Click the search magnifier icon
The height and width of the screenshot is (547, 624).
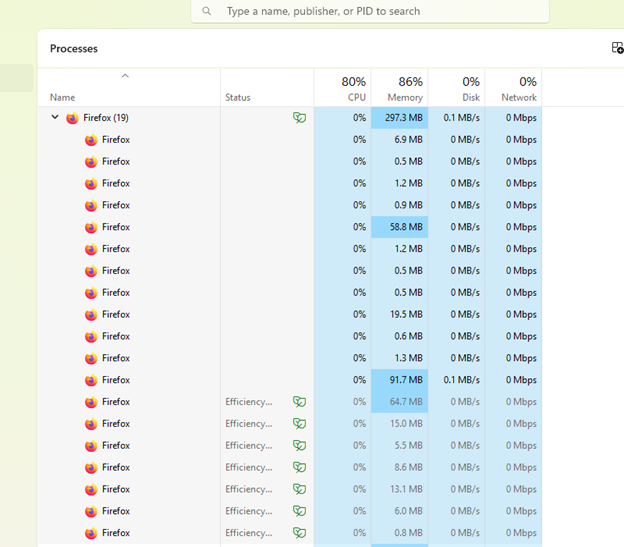[x=207, y=11]
